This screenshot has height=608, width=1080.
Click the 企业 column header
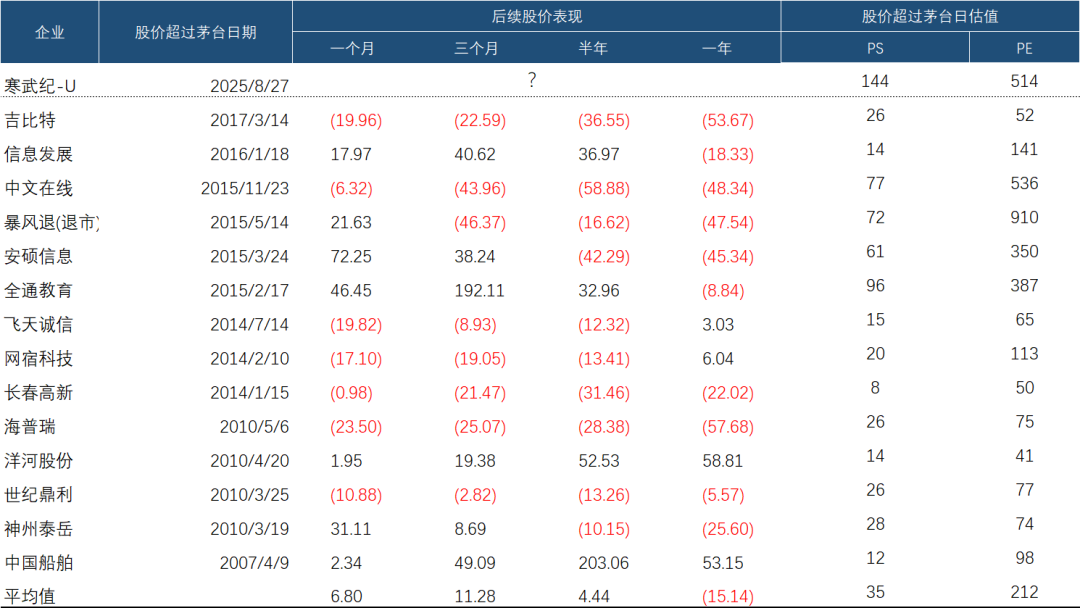point(50,32)
